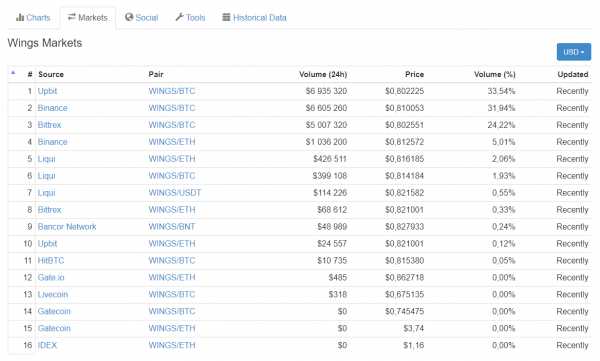
Task: Open Gate.io WINGS/ETH pair link
Action: 172,278
